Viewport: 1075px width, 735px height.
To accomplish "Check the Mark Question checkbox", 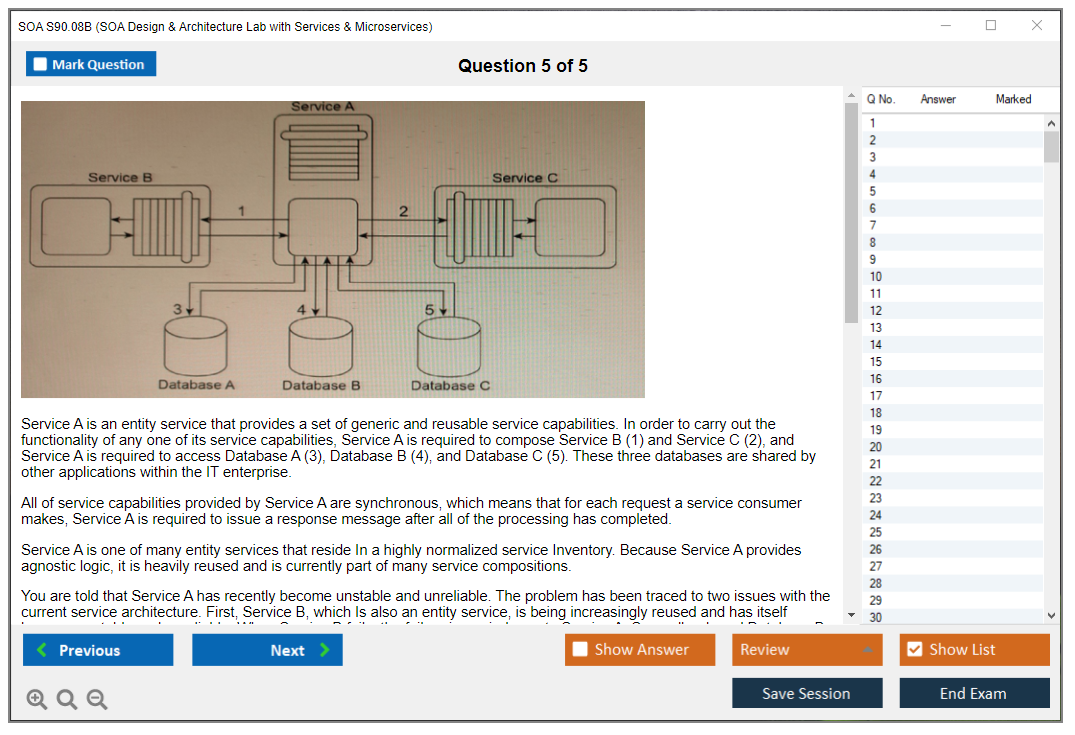I will pos(41,65).
